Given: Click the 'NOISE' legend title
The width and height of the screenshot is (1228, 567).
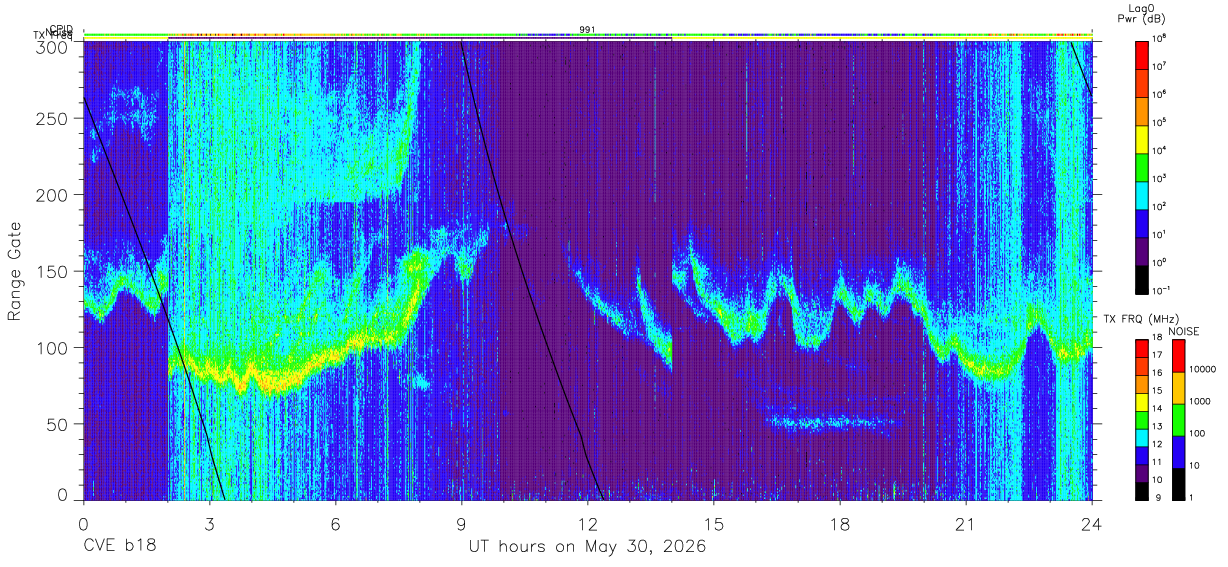Looking at the screenshot, I should (x=1182, y=331).
